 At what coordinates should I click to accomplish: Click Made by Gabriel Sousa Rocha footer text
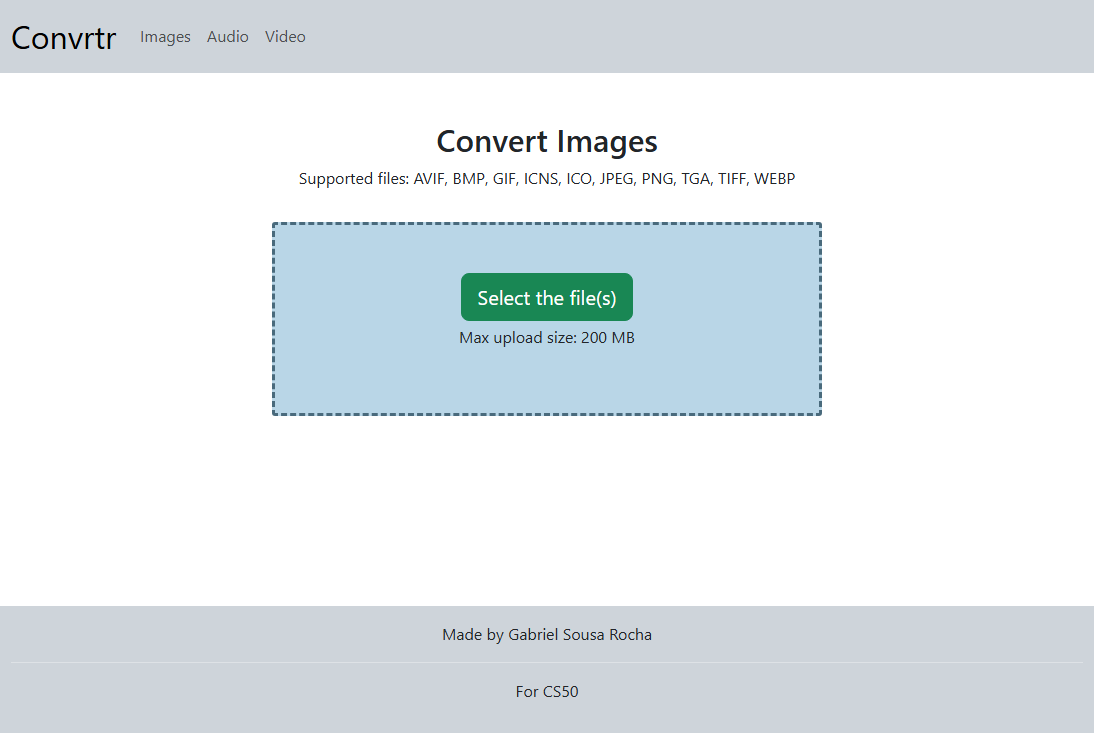pyautogui.click(x=547, y=635)
